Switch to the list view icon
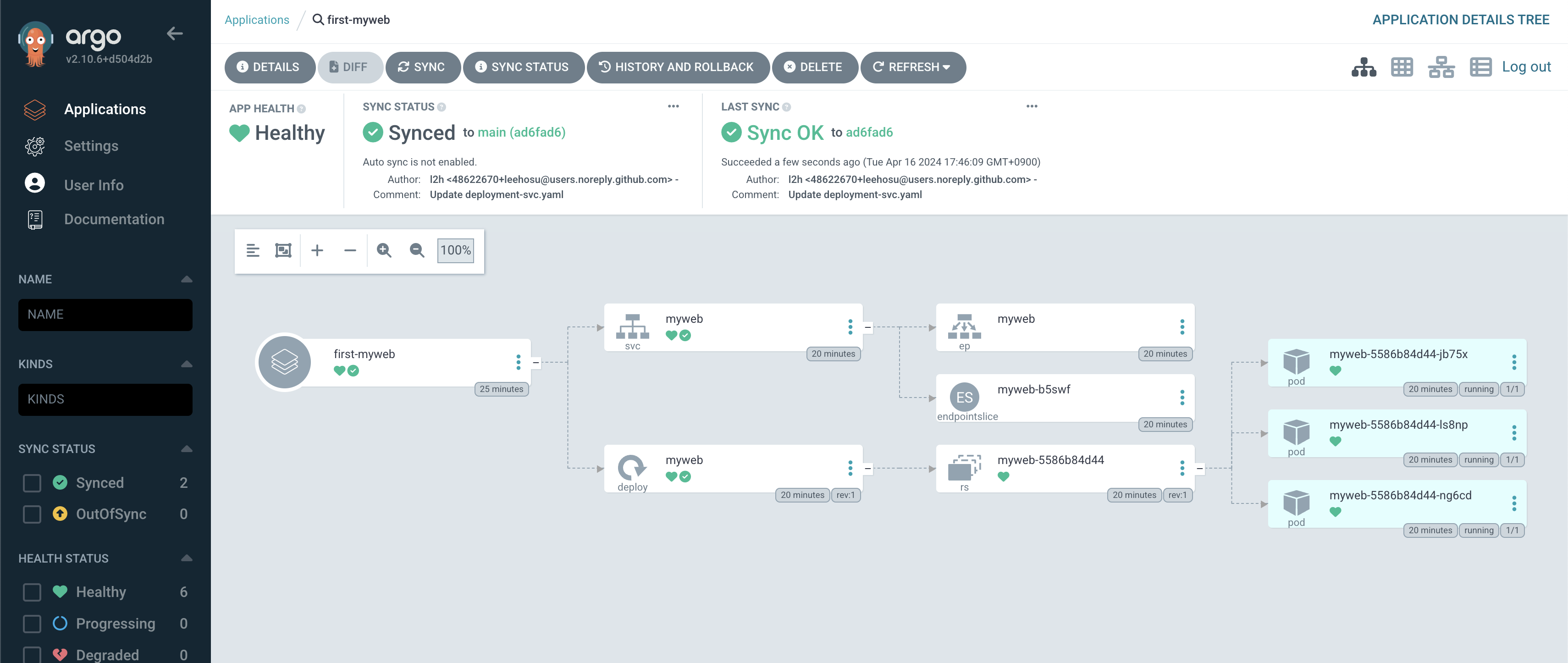 (x=1480, y=67)
